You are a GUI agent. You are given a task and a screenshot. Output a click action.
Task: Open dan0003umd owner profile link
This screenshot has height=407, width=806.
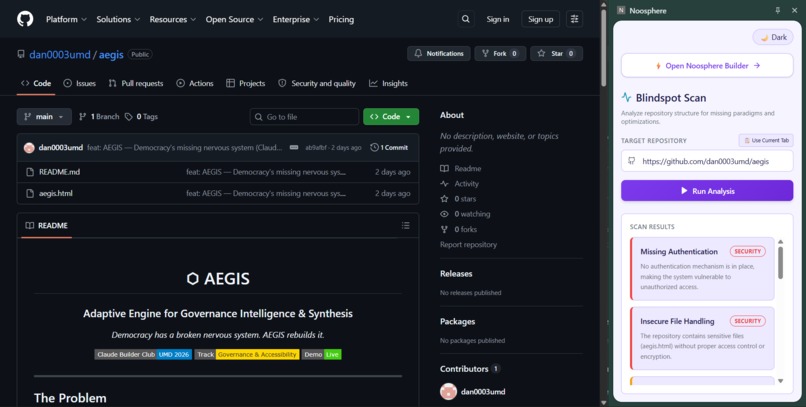pyautogui.click(x=60, y=54)
